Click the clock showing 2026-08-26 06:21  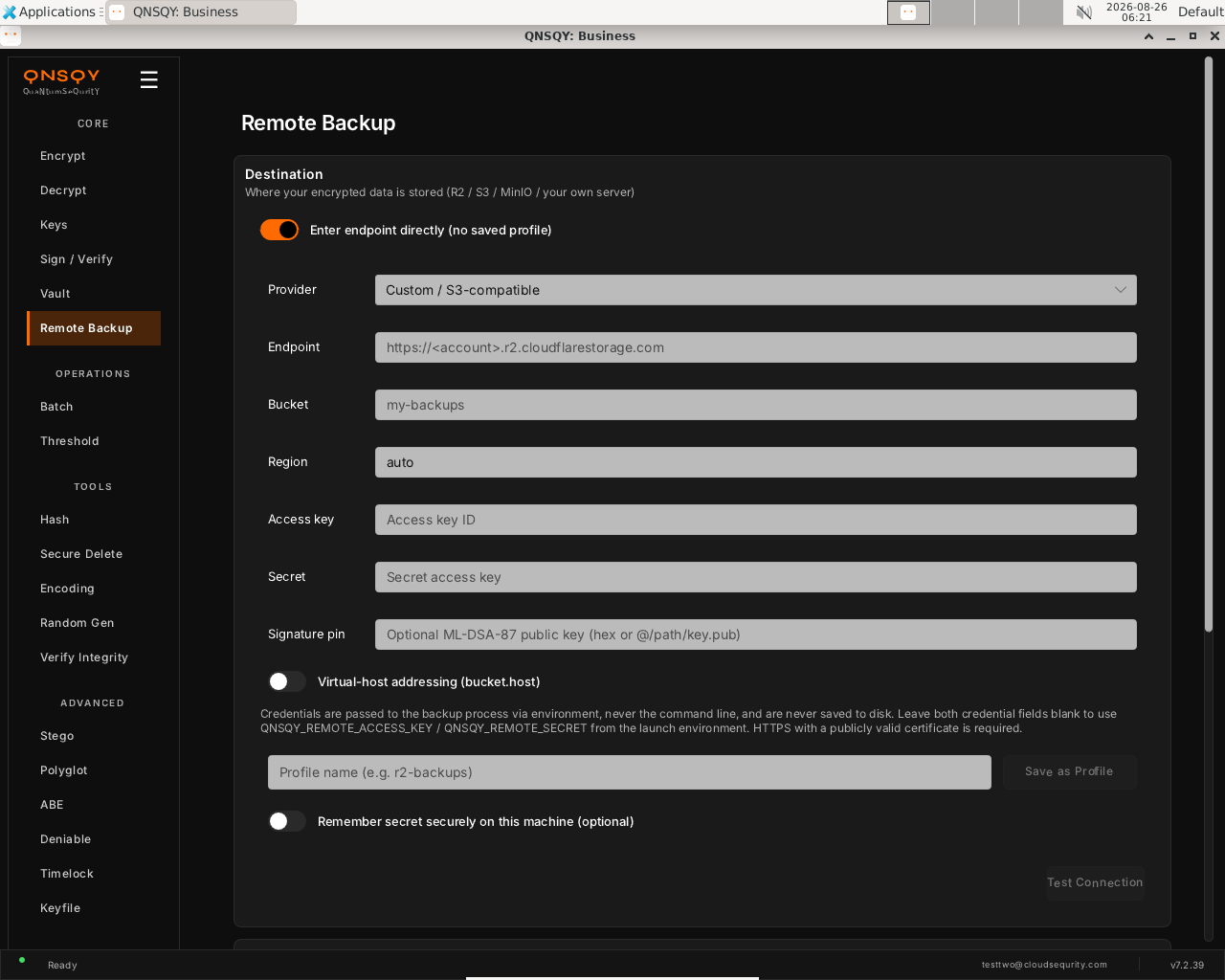tap(1137, 11)
